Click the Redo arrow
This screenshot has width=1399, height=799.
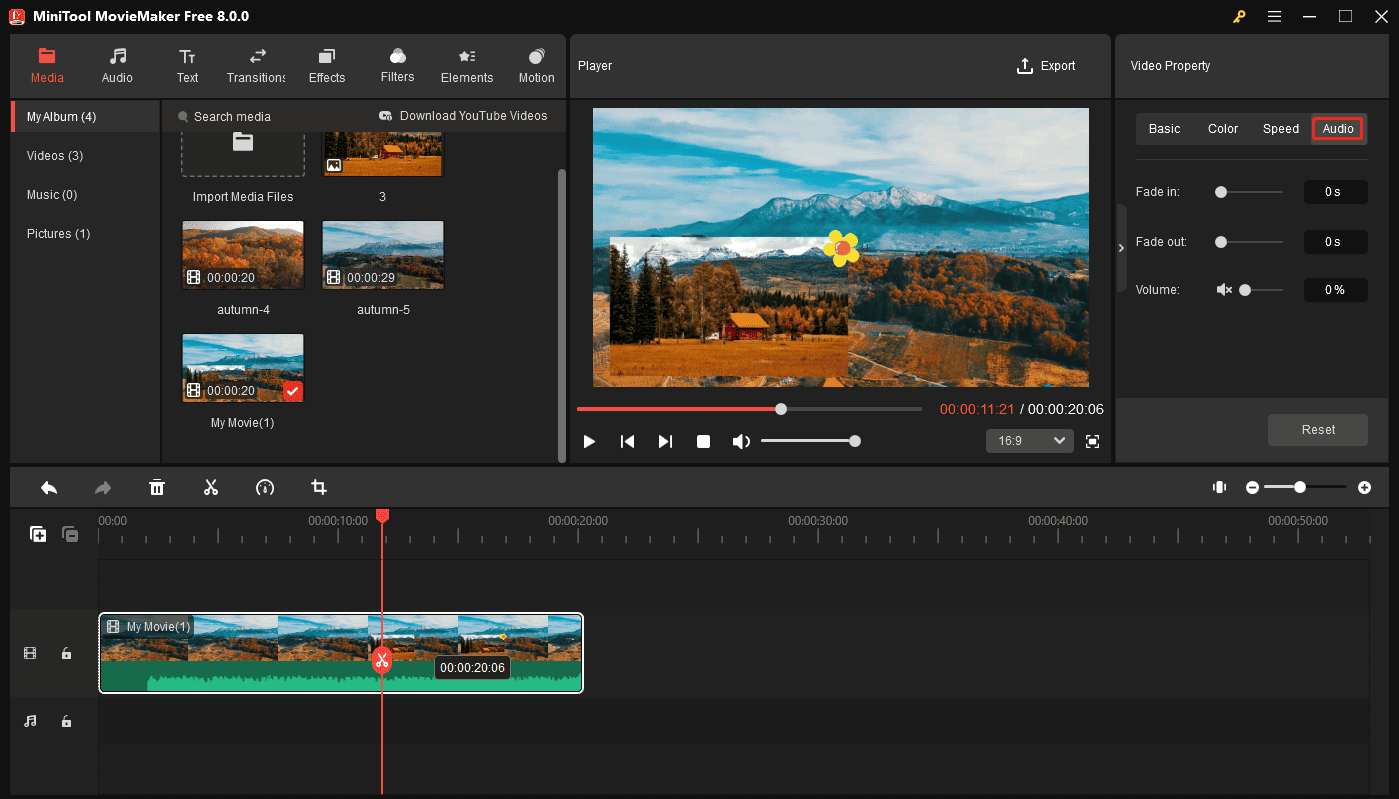coord(103,488)
